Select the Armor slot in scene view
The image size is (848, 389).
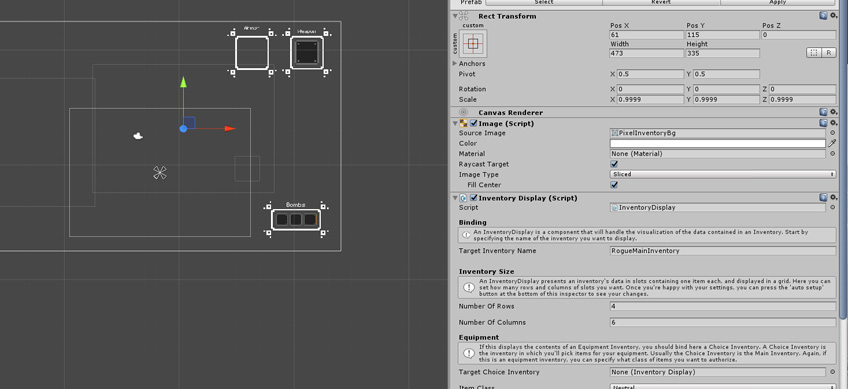[x=252, y=53]
